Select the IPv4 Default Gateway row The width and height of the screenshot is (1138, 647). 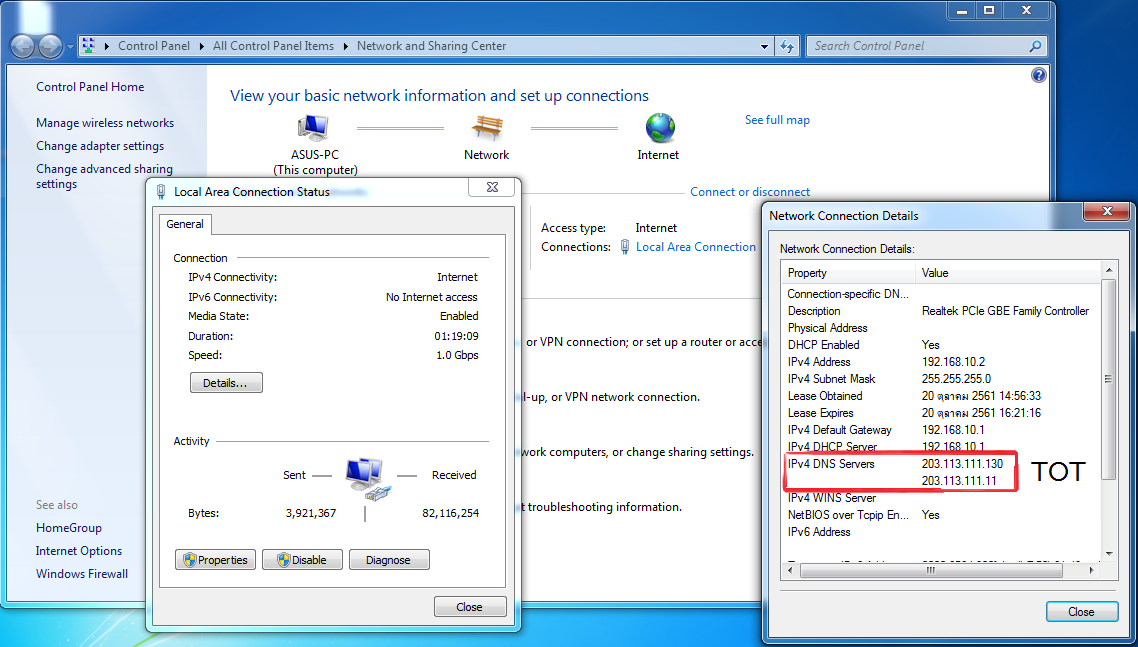(940, 430)
